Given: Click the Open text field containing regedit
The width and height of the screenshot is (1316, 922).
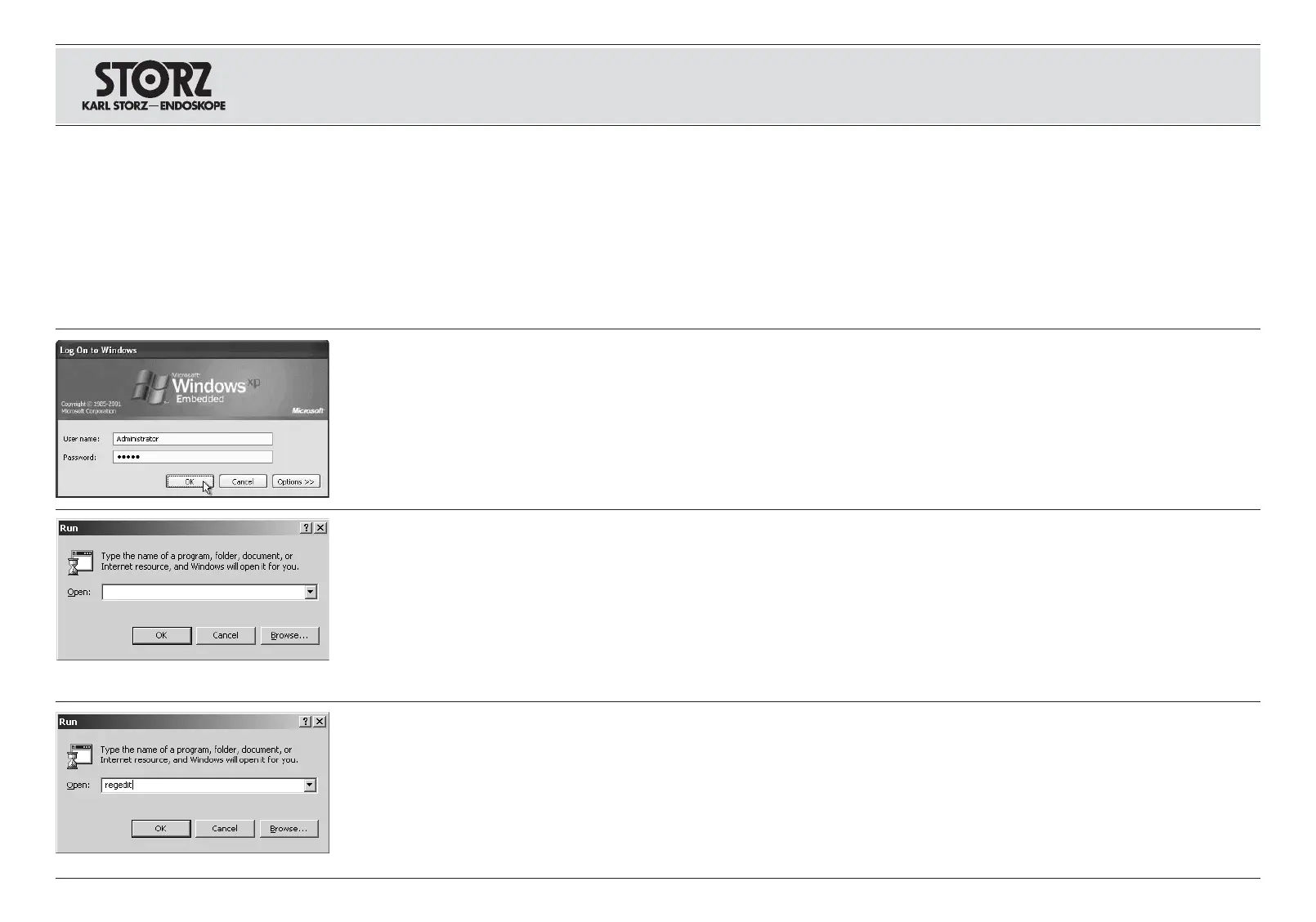Looking at the screenshot, I should click(202, 785).
